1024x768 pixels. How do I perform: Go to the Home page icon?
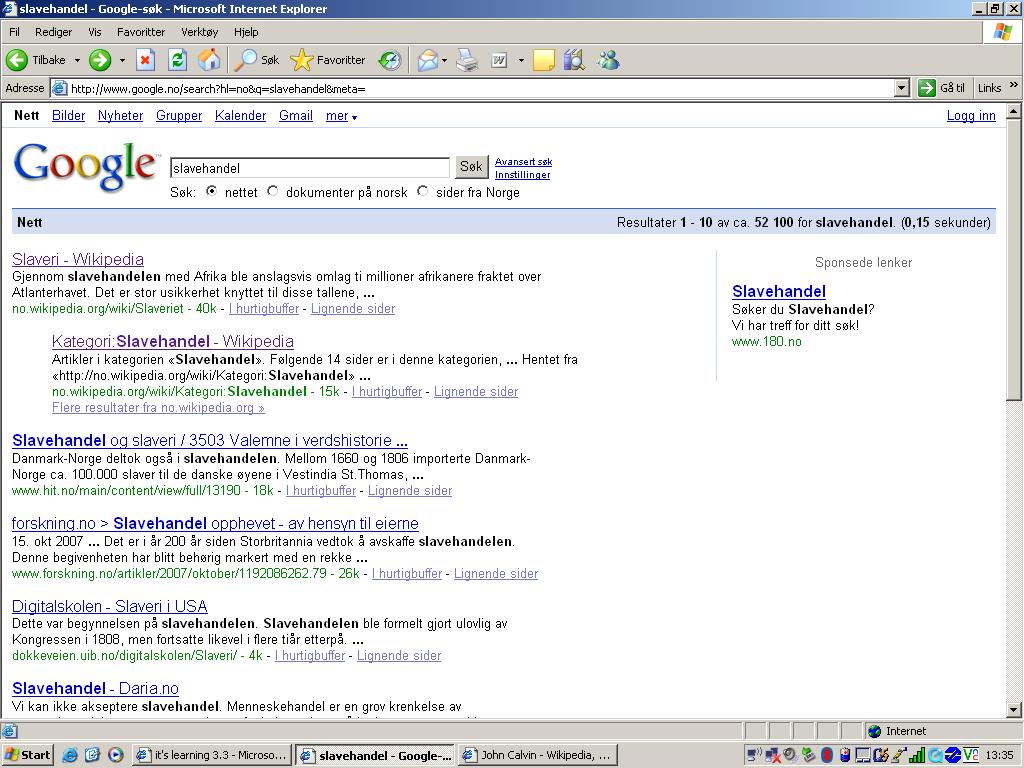209,60
